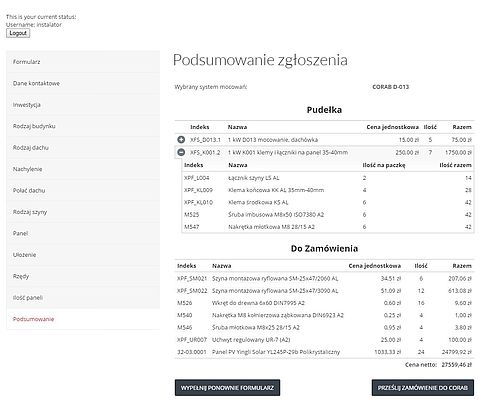Image resolution: width=500 pixels, height=413 pixels.
Task: Click 'Wkręt do drewna 6x60' row name
Action: (x=258, y=303)
